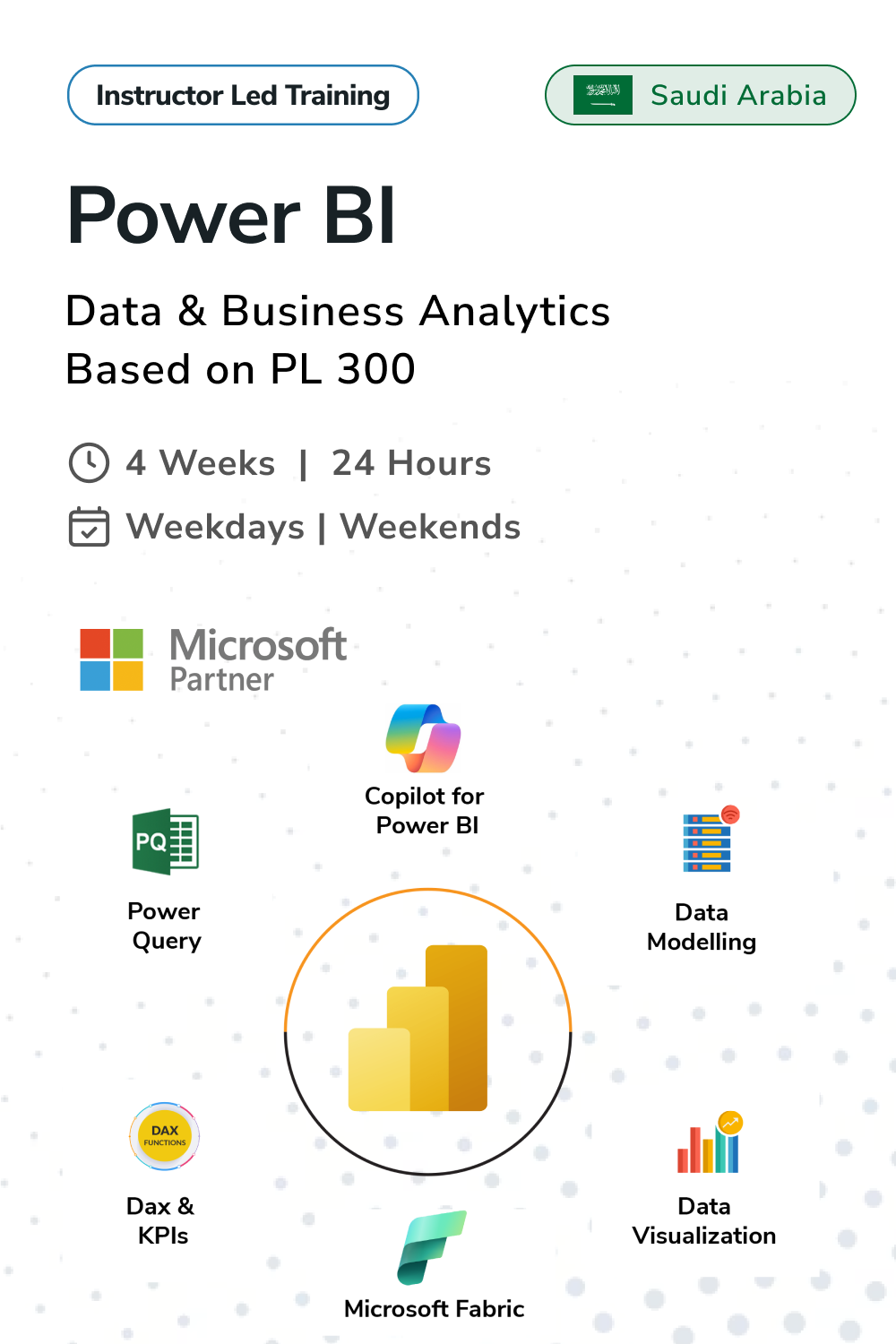The image size is (896, 1344).
Task: Click the Power BI course title
Action: (x=231, y=216)
